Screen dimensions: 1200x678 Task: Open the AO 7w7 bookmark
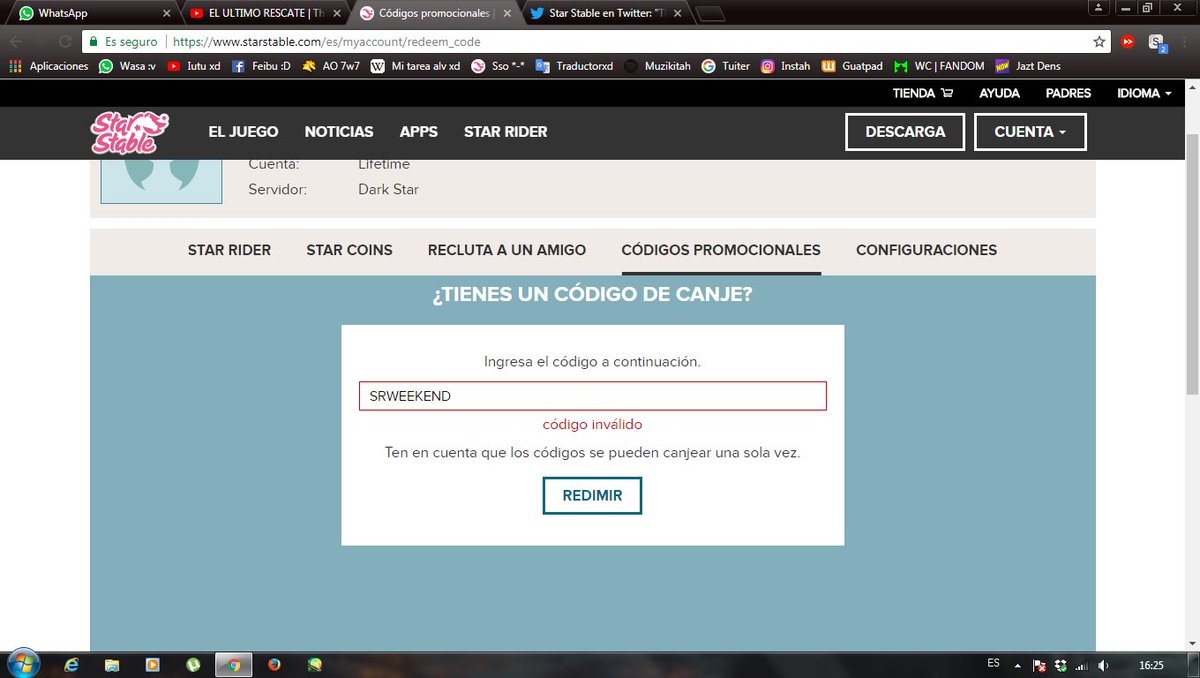[x=329, y=66]
